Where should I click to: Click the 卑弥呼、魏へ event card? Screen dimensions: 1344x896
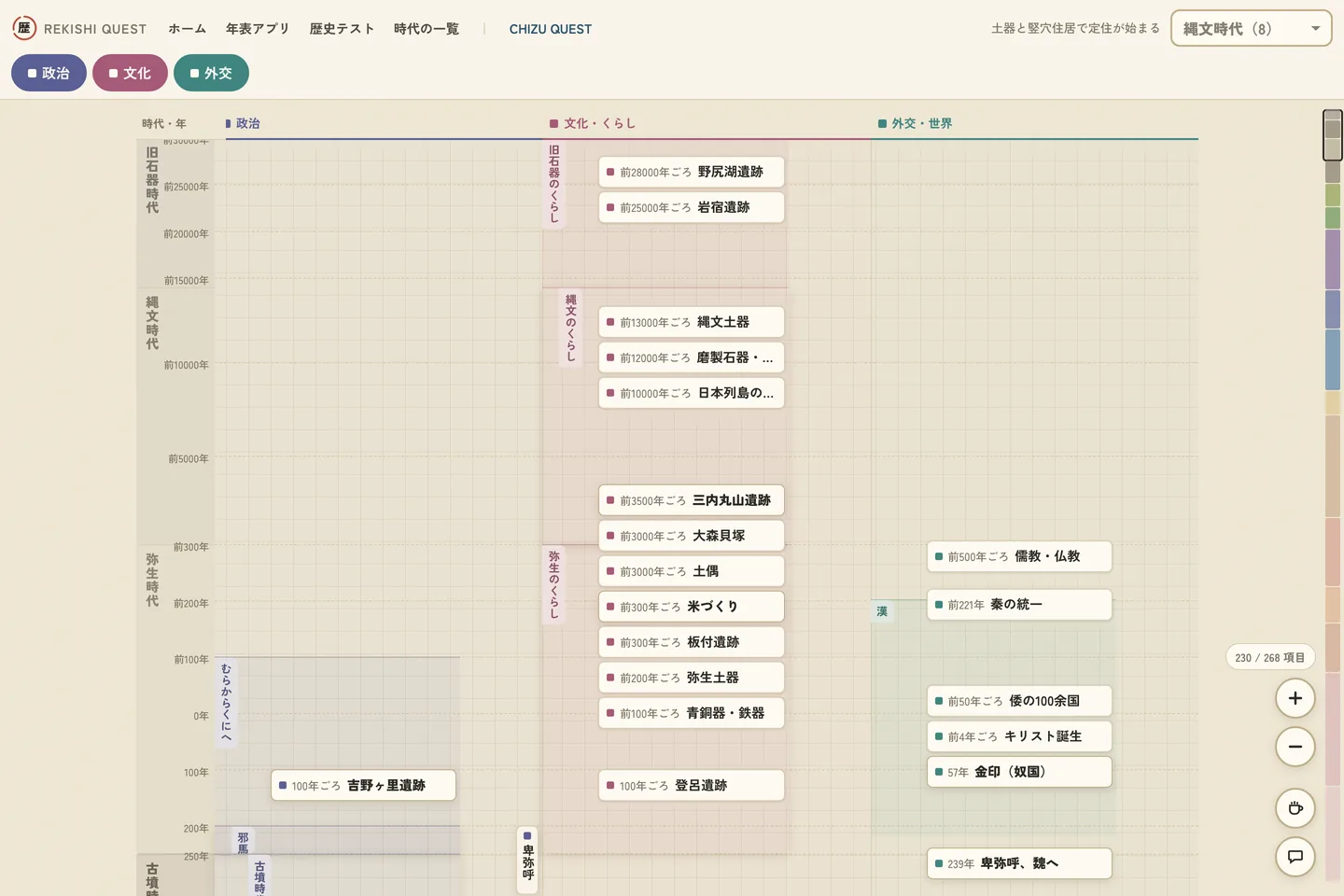pos(1019,863)
